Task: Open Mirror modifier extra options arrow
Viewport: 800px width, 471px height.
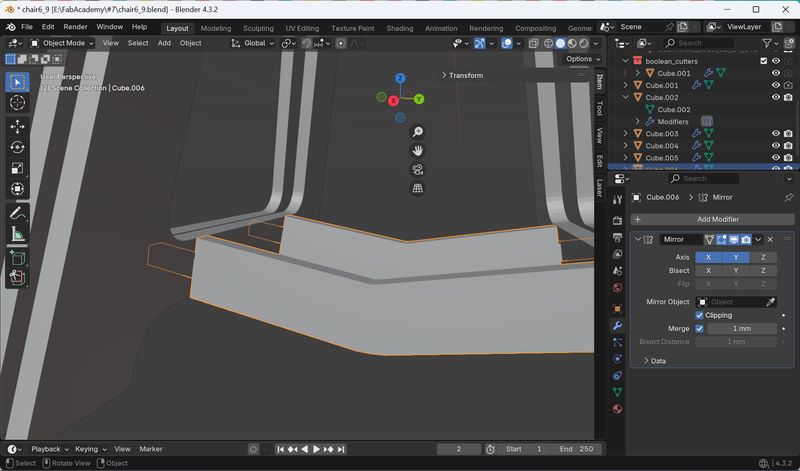Action: point(758,239)
